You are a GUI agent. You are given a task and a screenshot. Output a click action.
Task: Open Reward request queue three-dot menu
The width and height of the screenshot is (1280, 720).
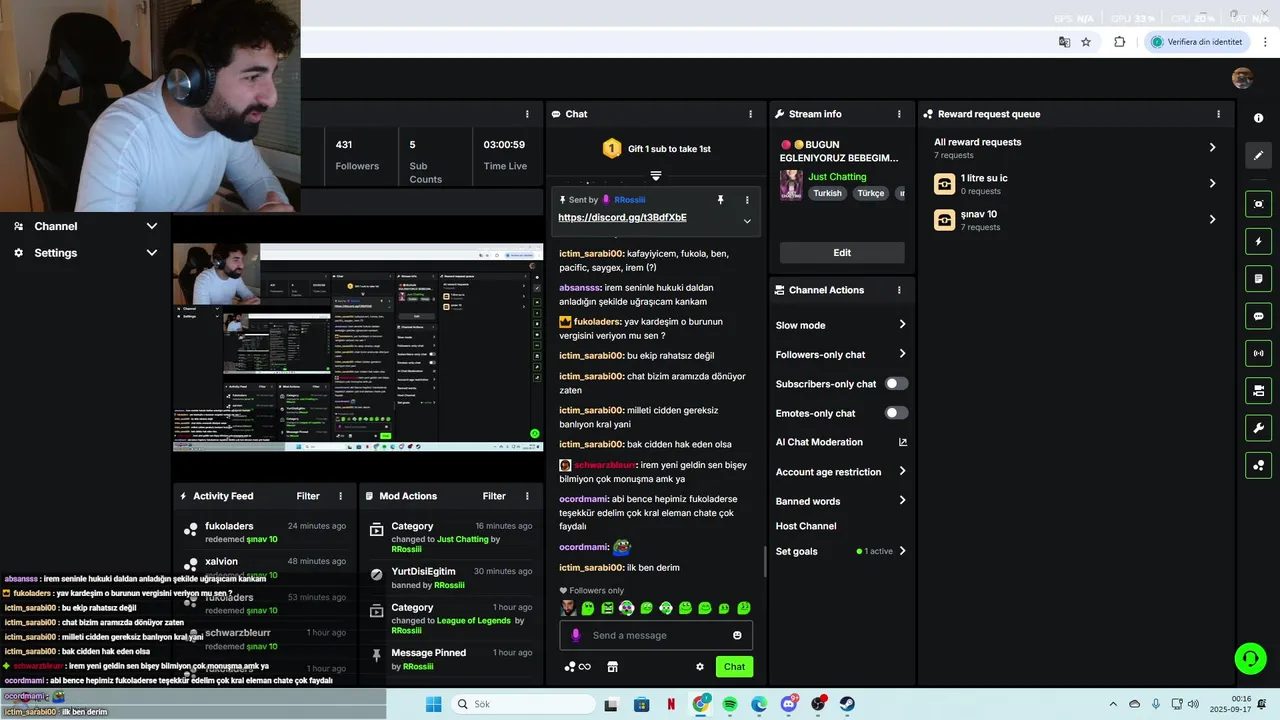tap(1218, 114)
